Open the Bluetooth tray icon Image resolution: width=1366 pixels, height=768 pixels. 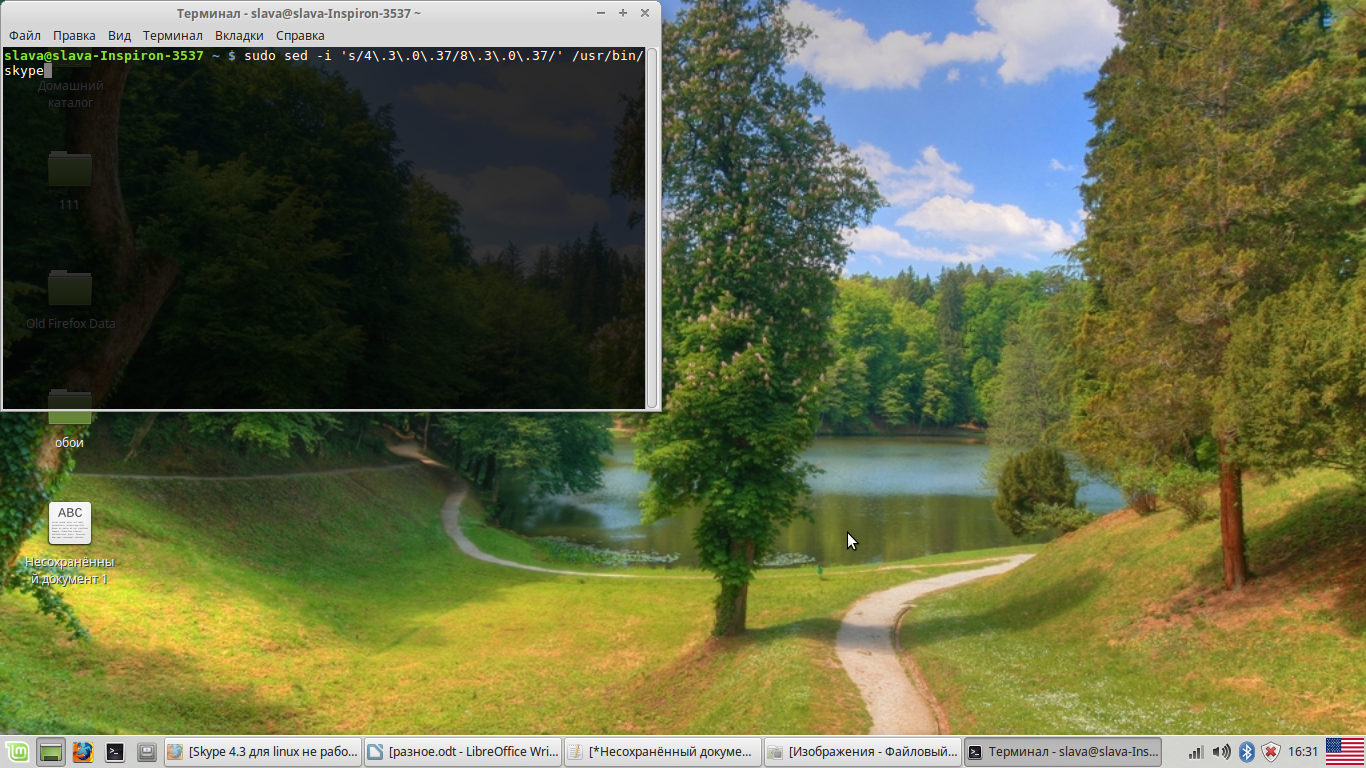pyautogui.click(x=1246, y=751)
